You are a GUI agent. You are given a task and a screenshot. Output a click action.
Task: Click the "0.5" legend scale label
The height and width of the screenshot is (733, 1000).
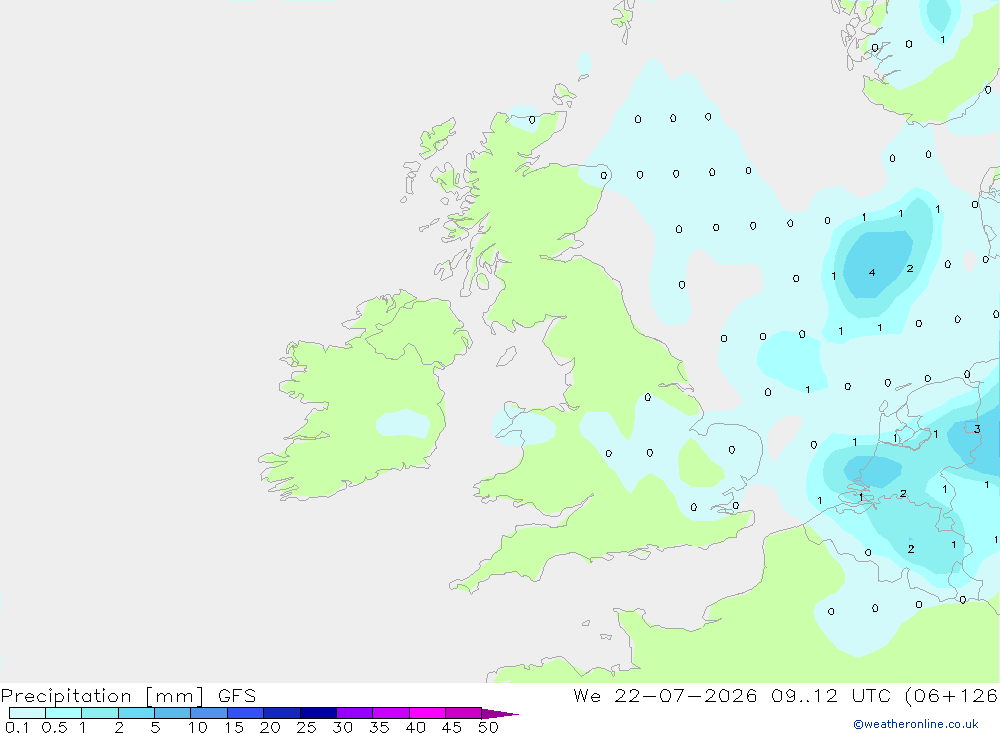[x=54, y=727]
